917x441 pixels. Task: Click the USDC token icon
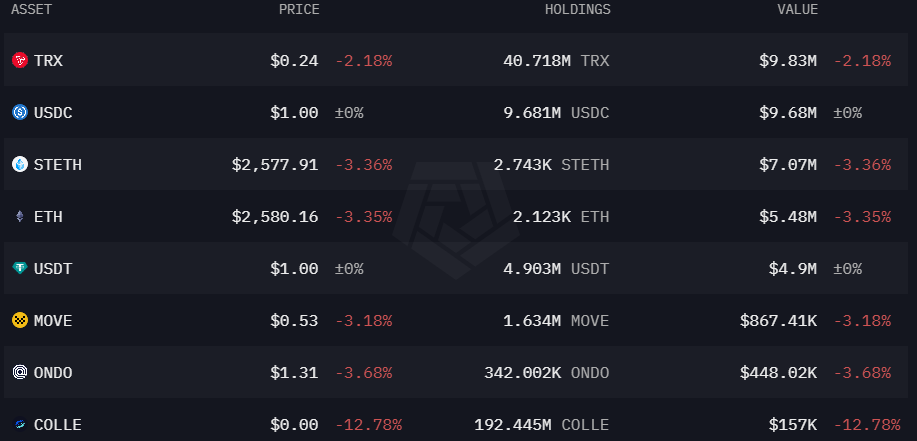20,112
